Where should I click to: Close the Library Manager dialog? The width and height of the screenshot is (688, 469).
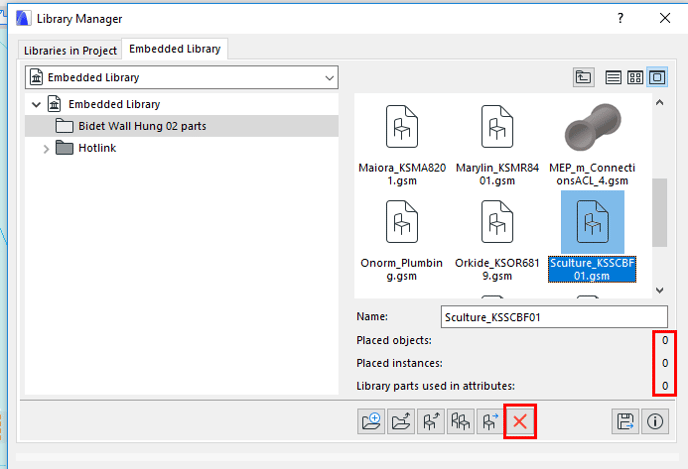665,18
